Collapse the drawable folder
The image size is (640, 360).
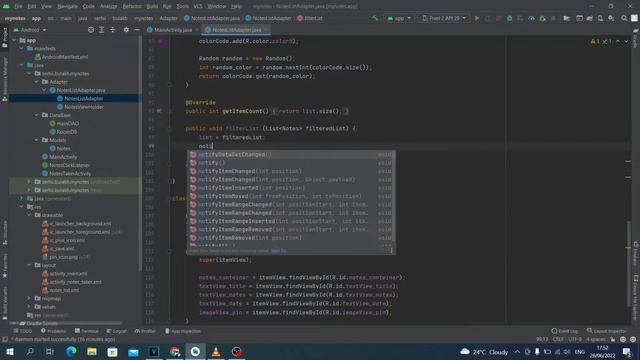29,215
